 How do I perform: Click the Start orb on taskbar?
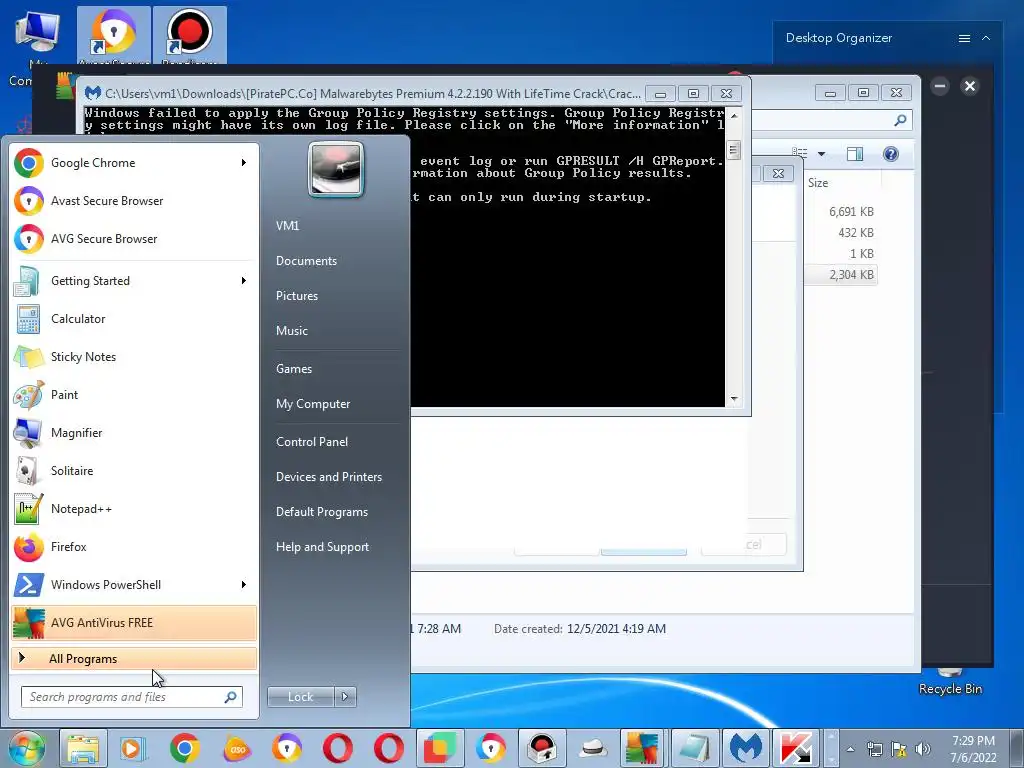(x=27, y=748)
